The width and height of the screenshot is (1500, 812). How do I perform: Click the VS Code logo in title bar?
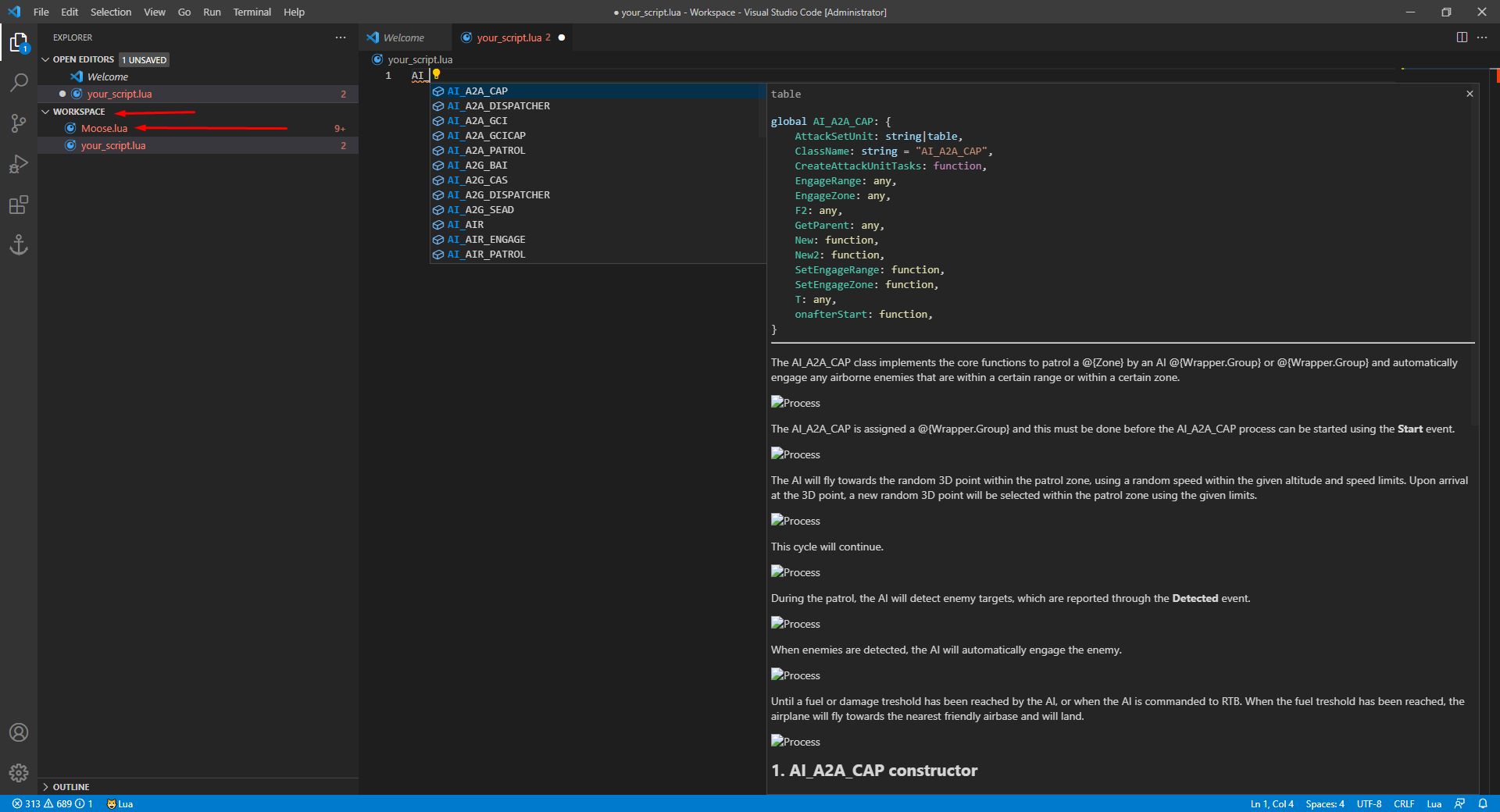coord(14,12)
